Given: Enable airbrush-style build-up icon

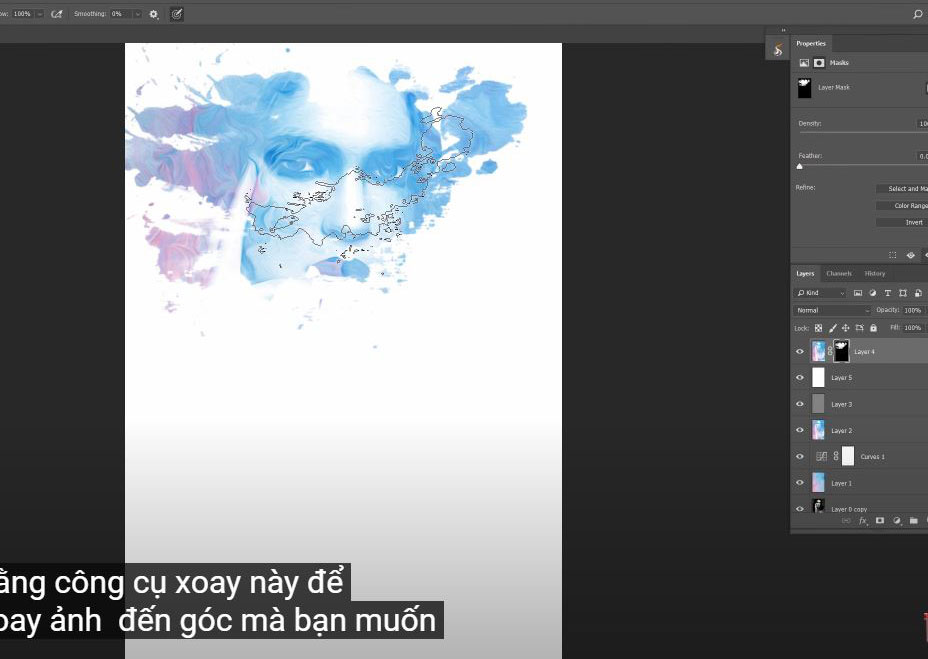Looking at the screenshot, I should click(x=57, y=14).
